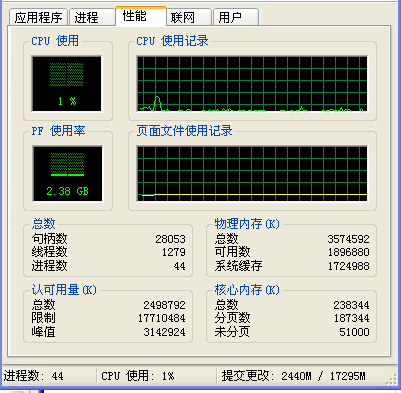The image size is (401, 393).
Task: Click the CPU 使用 gauge showing 1 %
Action: [x=67, y=83]
